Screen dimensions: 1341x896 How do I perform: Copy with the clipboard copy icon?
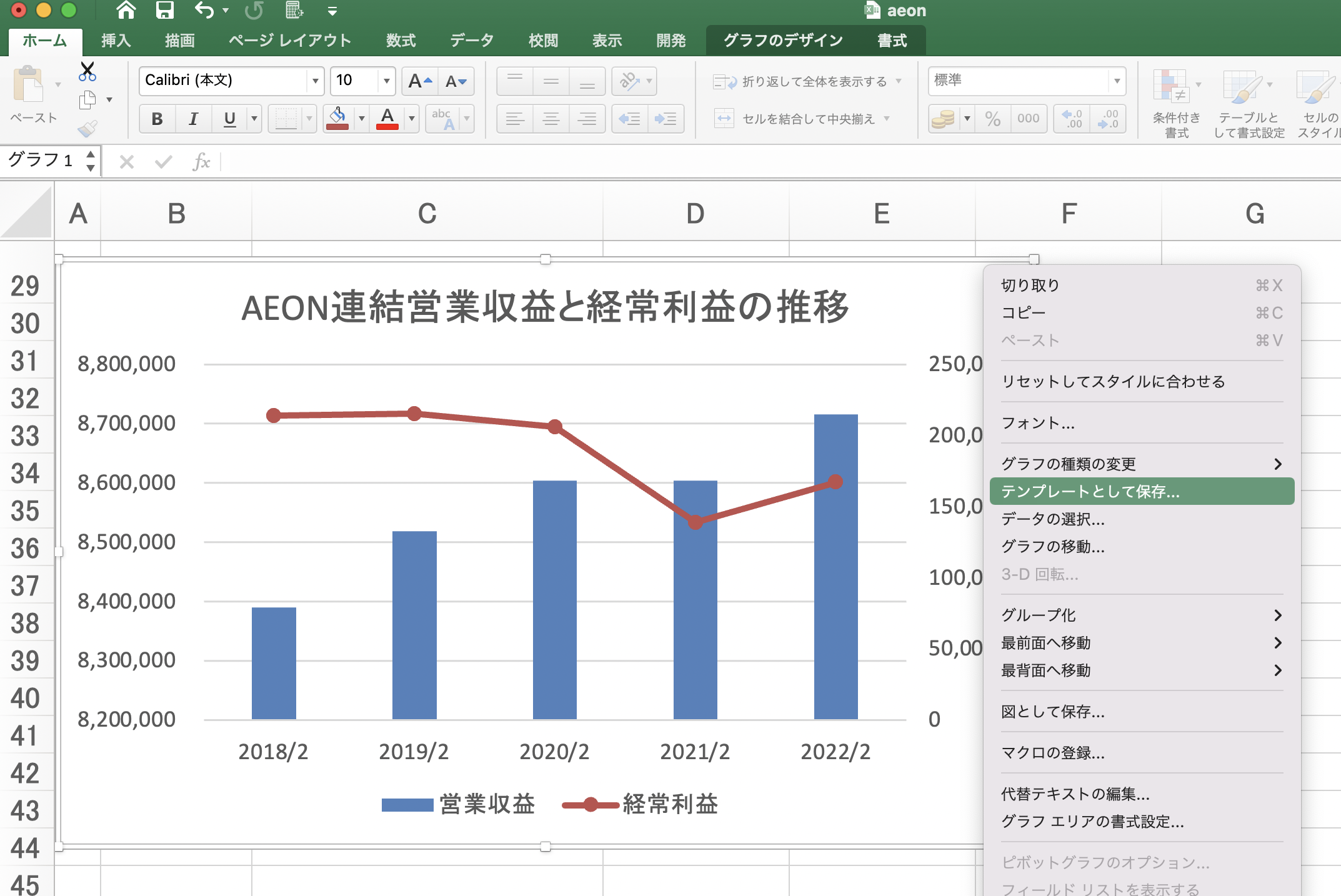pyautogui.click(x=87, y=100)
